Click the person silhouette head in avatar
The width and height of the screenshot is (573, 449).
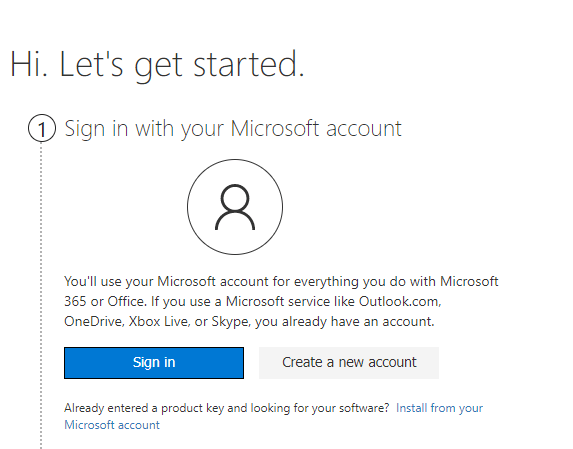[235, 198]
